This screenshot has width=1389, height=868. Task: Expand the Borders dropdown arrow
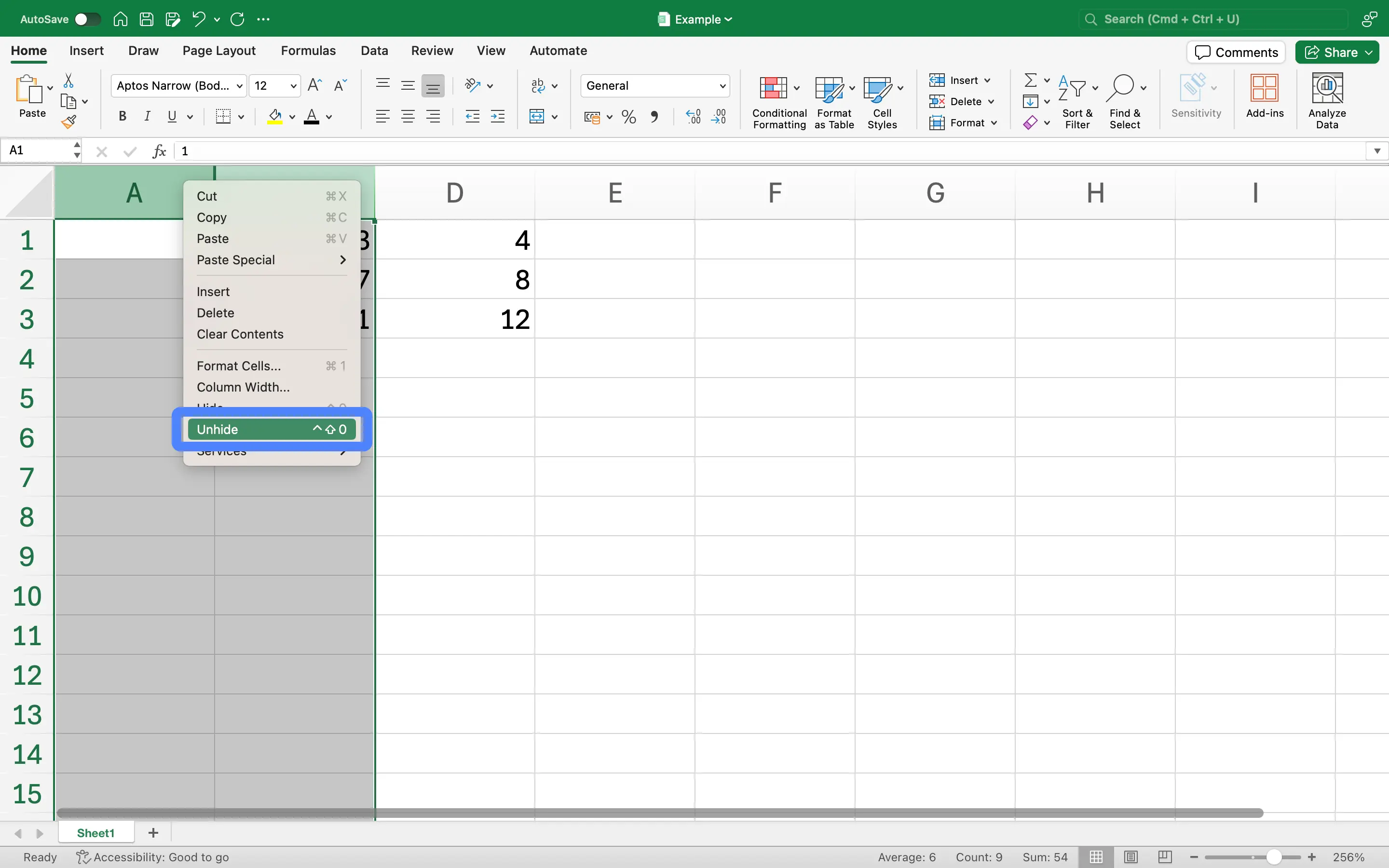point(241,117)
